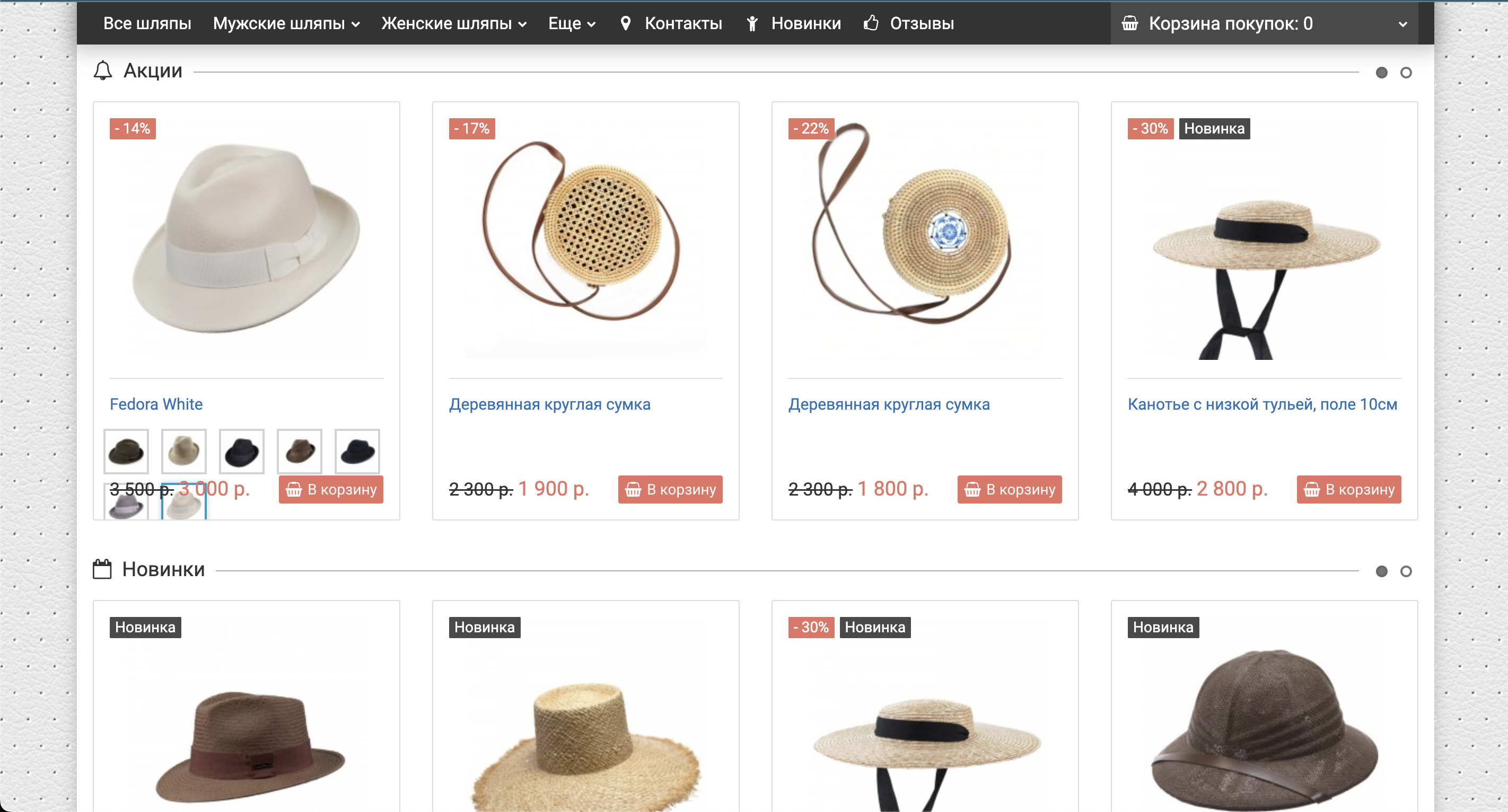
Task: Add the 1 800 р. wooden bag to cart
Action: (x=1009, y=489)
